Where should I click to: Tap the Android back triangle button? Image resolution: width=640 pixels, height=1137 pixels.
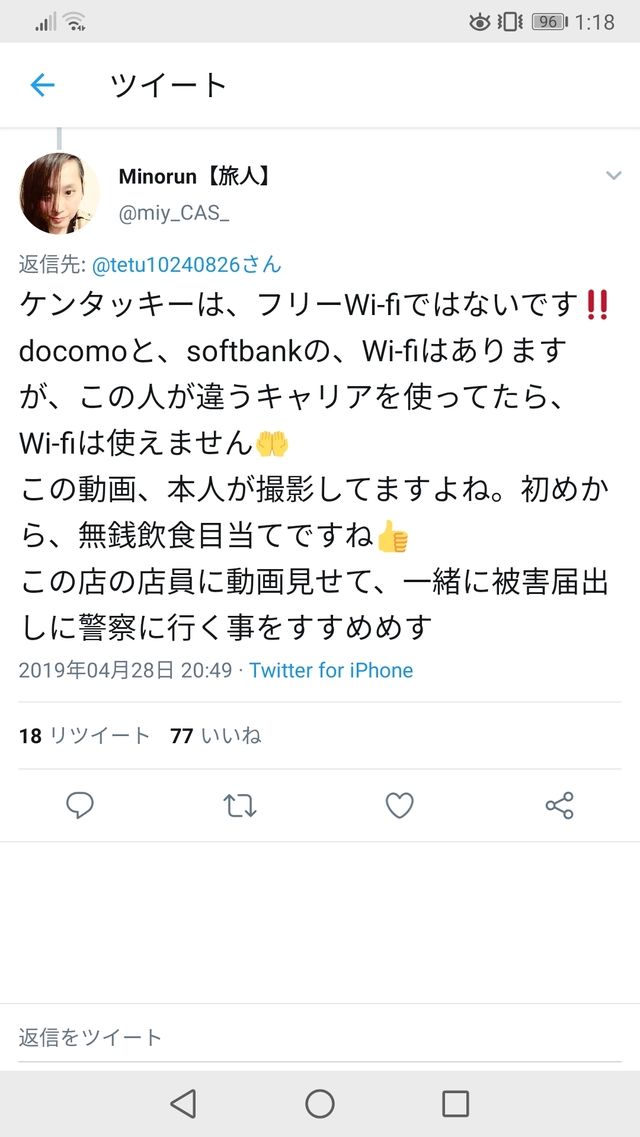tap(183, 1104)
